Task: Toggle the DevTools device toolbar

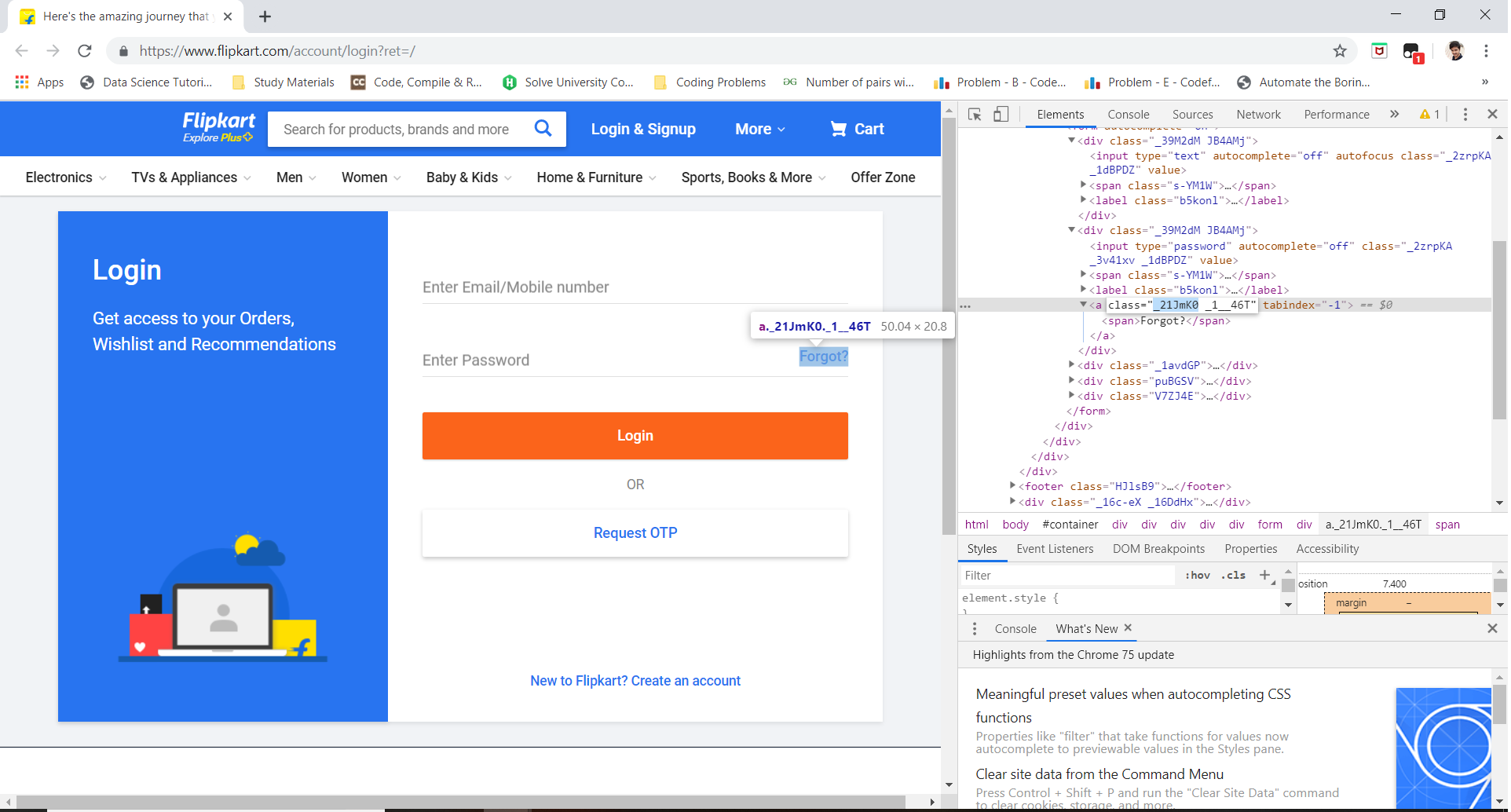Action: (1001, 115)
